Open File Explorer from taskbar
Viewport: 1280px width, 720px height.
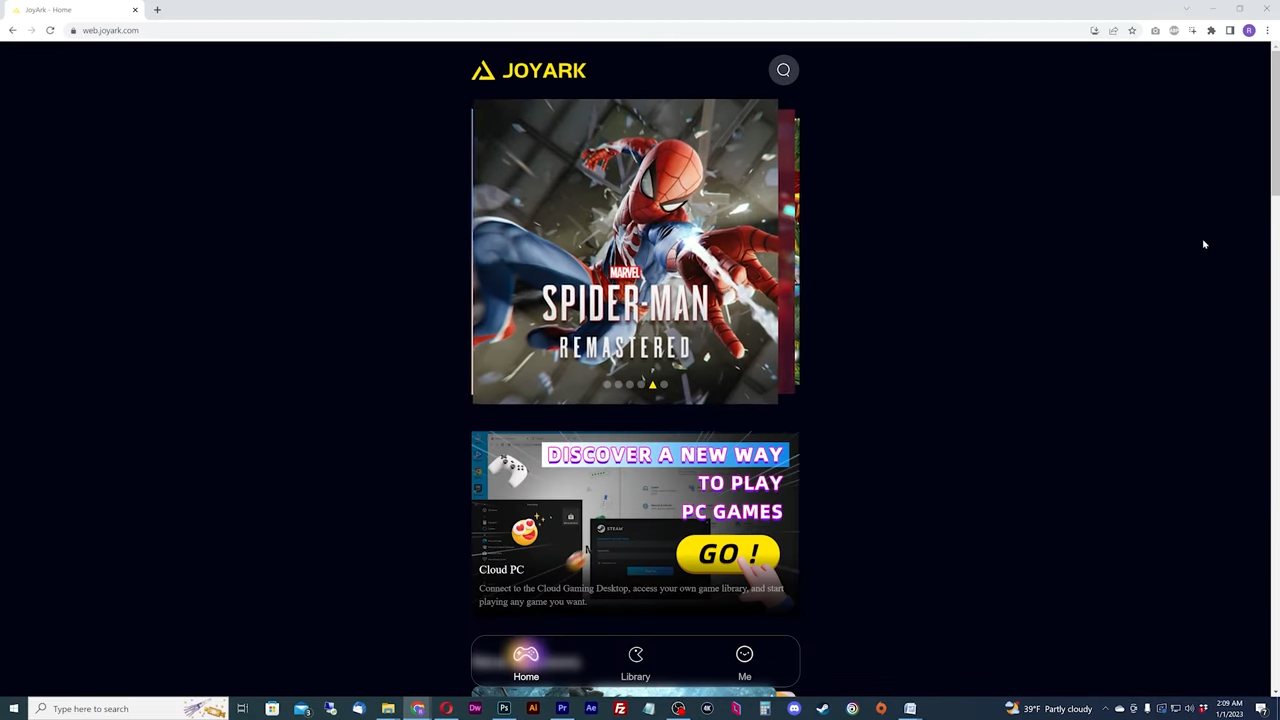tap(388, 709)
